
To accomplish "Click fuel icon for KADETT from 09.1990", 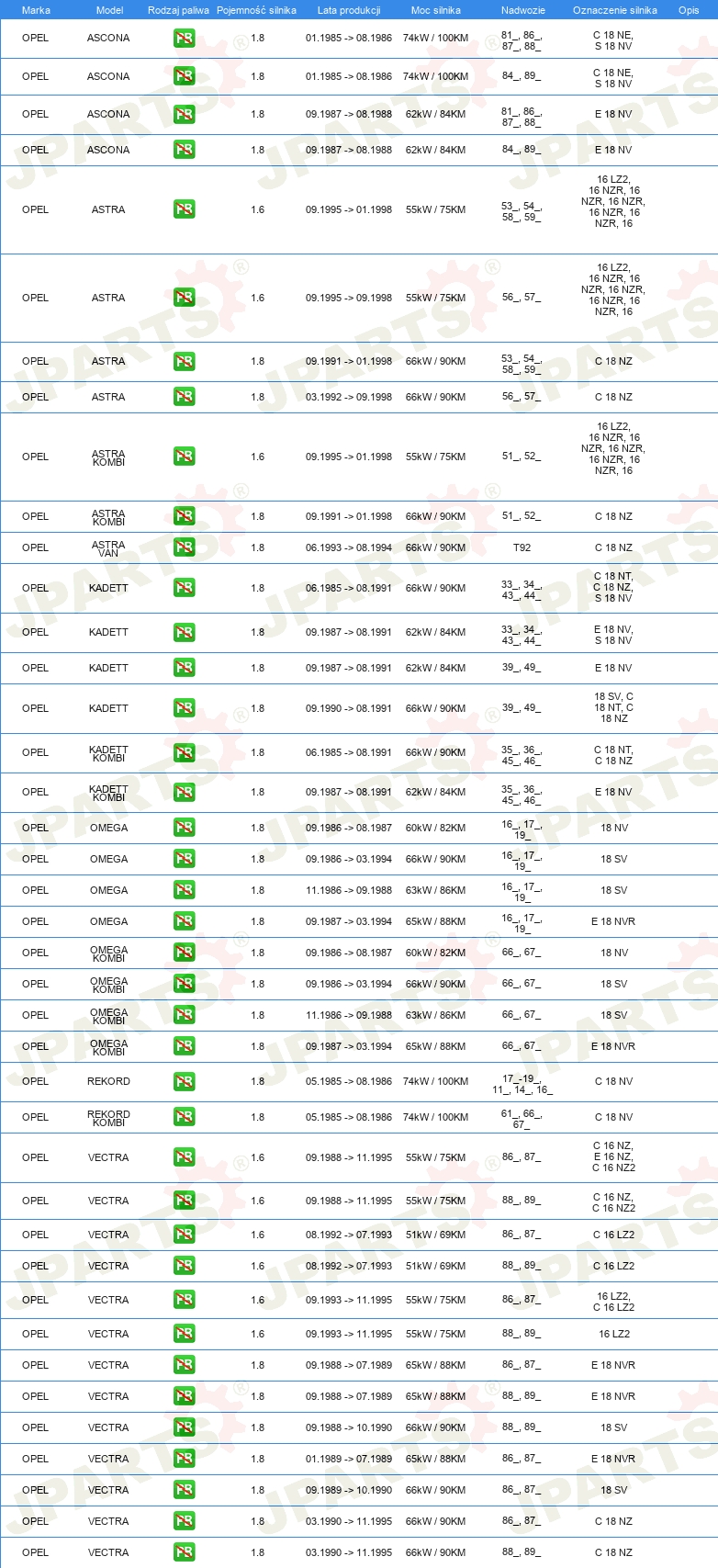I will pyautogui.click(x=184, y=708).
